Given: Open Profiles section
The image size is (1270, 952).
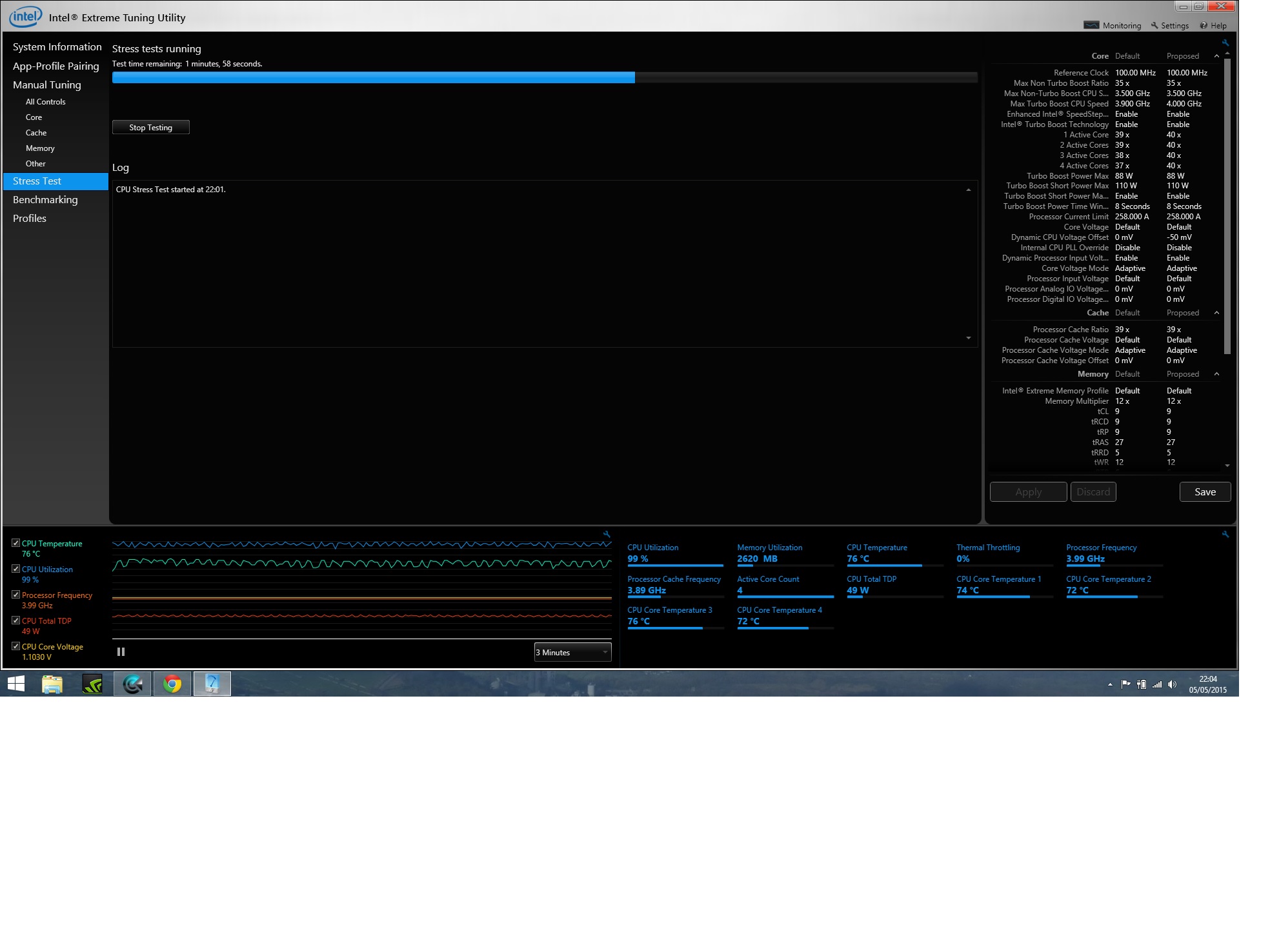Looking at the screenshot, I should pyautogui.click(x=30, y=219).
